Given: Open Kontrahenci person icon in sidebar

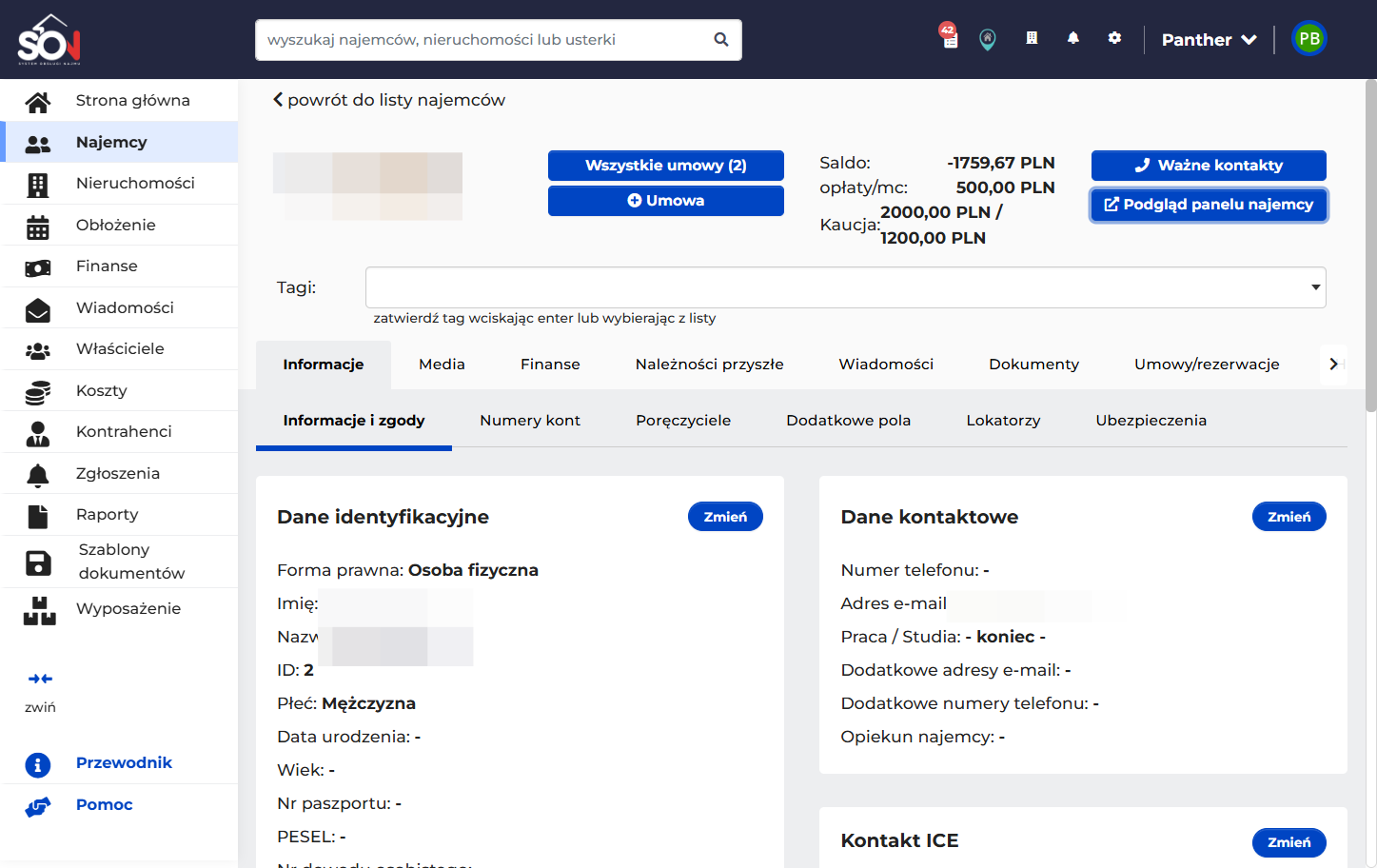Looking at the screenshot, I should 38,434.
